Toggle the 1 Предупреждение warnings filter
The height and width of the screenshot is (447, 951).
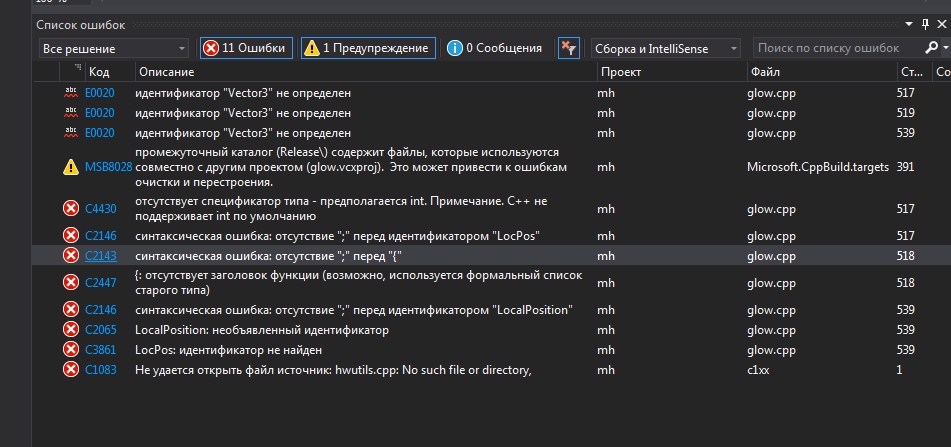pyautogui.click(x=368, y=48)
